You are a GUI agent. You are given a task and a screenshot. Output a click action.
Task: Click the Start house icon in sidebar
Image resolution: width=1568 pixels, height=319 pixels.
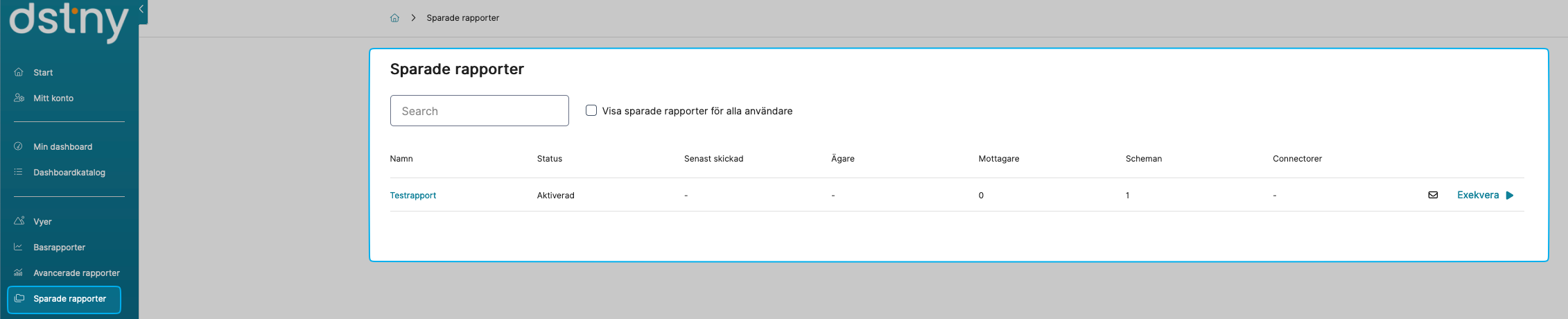pos(19,72)
